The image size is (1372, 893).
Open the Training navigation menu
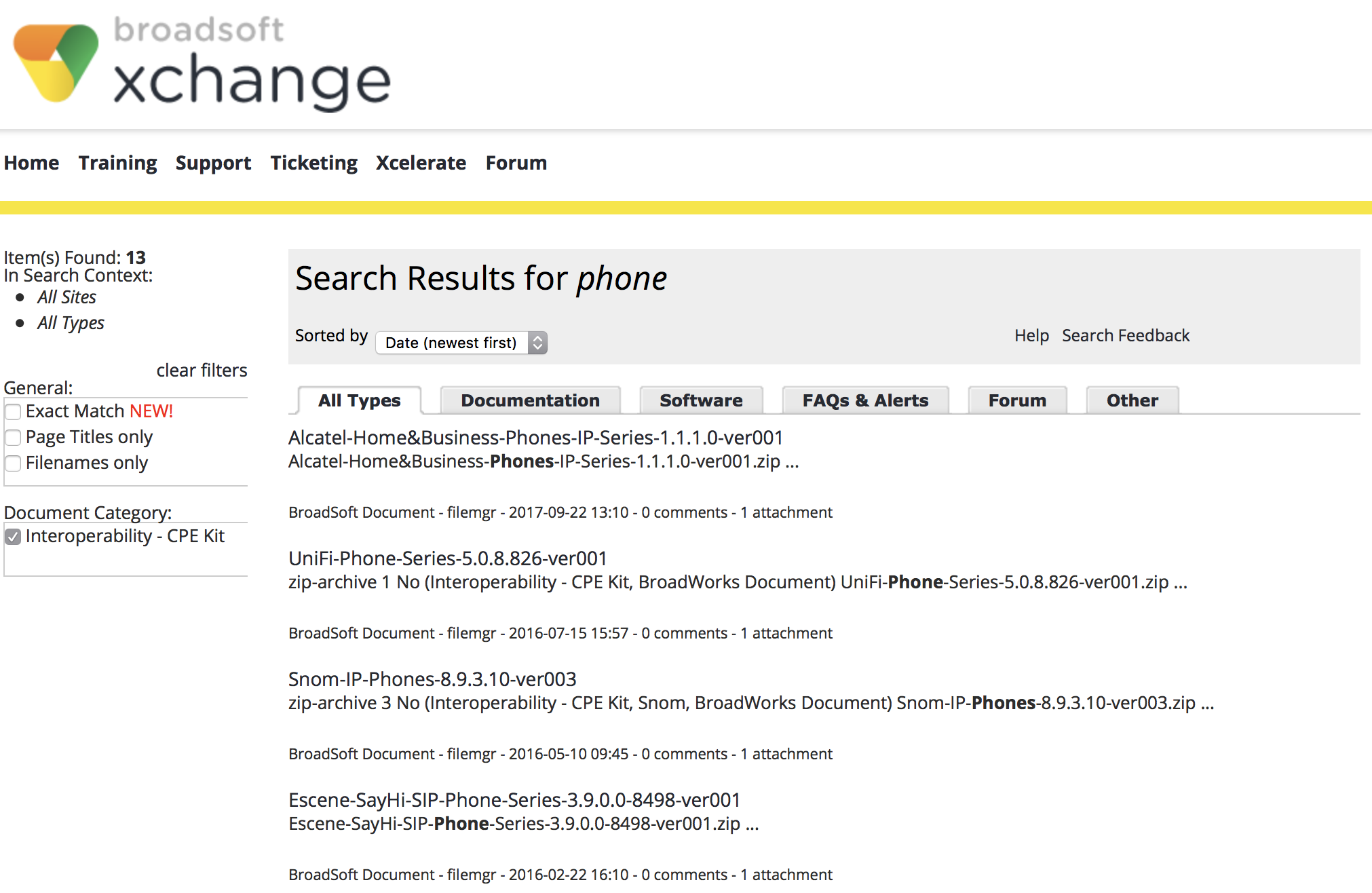click(x=117, y=163)
